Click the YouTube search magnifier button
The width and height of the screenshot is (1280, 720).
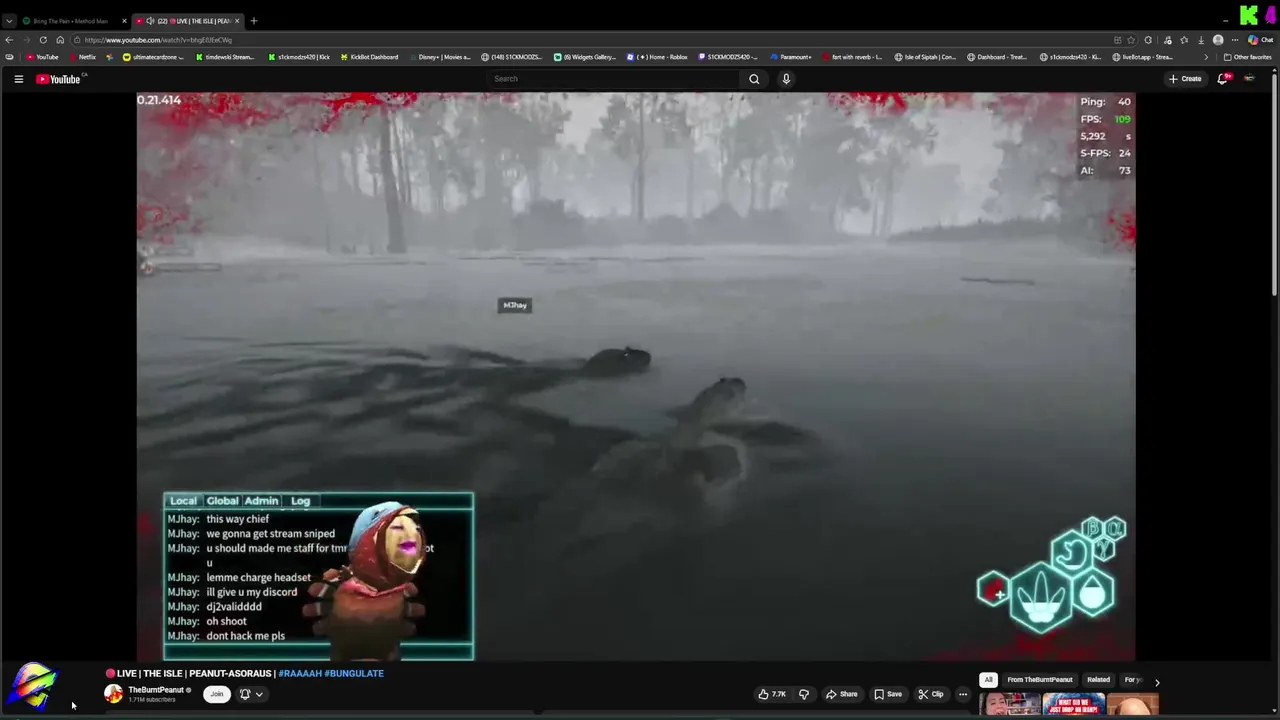[x=754, y=79]
